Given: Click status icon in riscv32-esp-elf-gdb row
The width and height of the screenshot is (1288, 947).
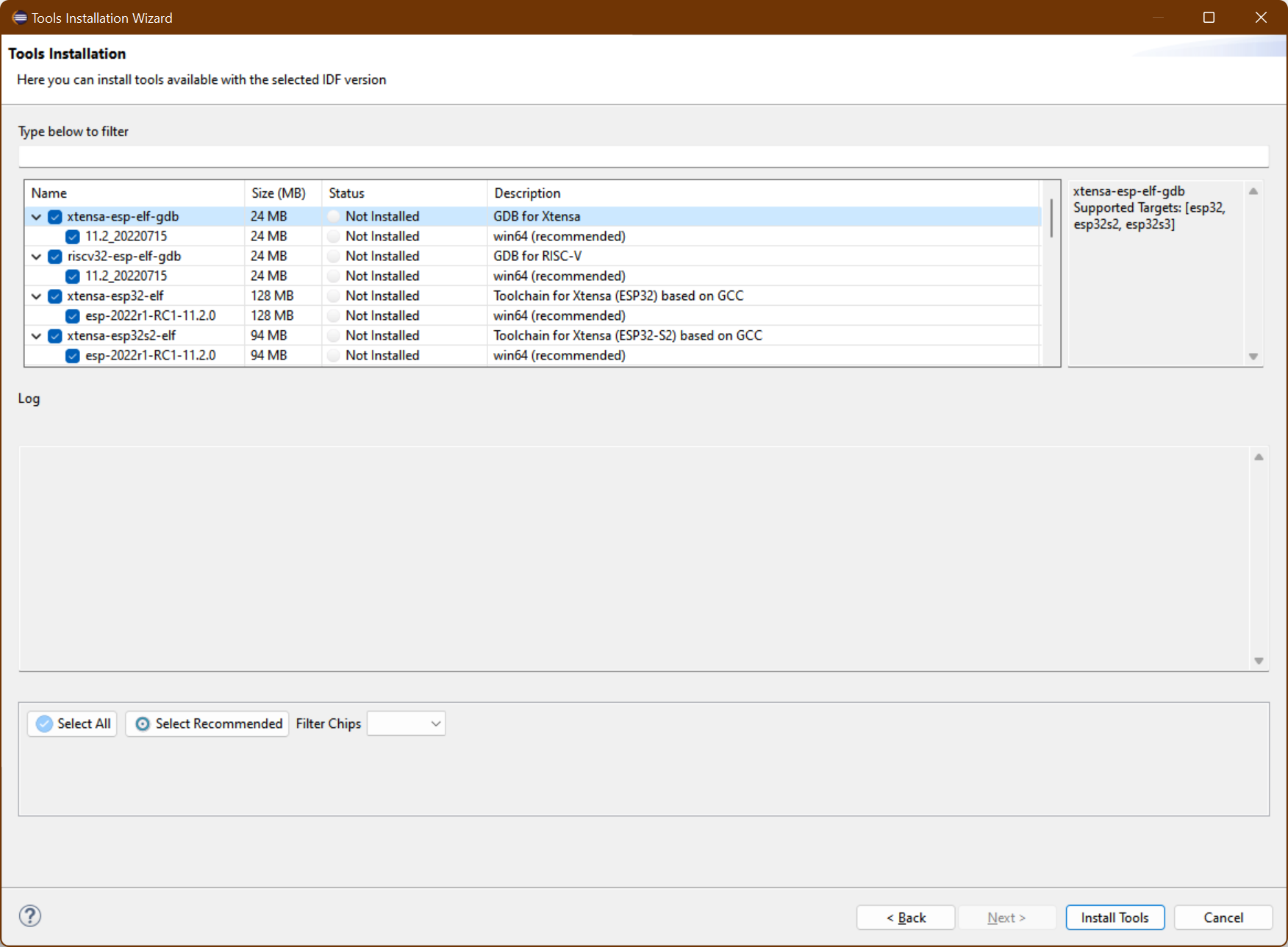Looking at the screenshot, I should pyautogui.click(x=334, y=256).
